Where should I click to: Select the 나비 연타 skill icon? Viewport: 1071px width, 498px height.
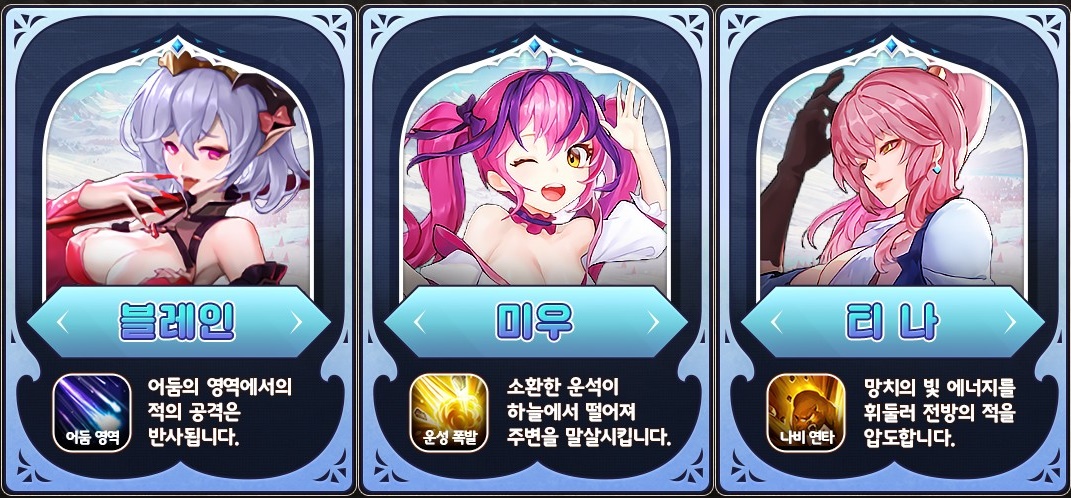[x=806, y=413]
